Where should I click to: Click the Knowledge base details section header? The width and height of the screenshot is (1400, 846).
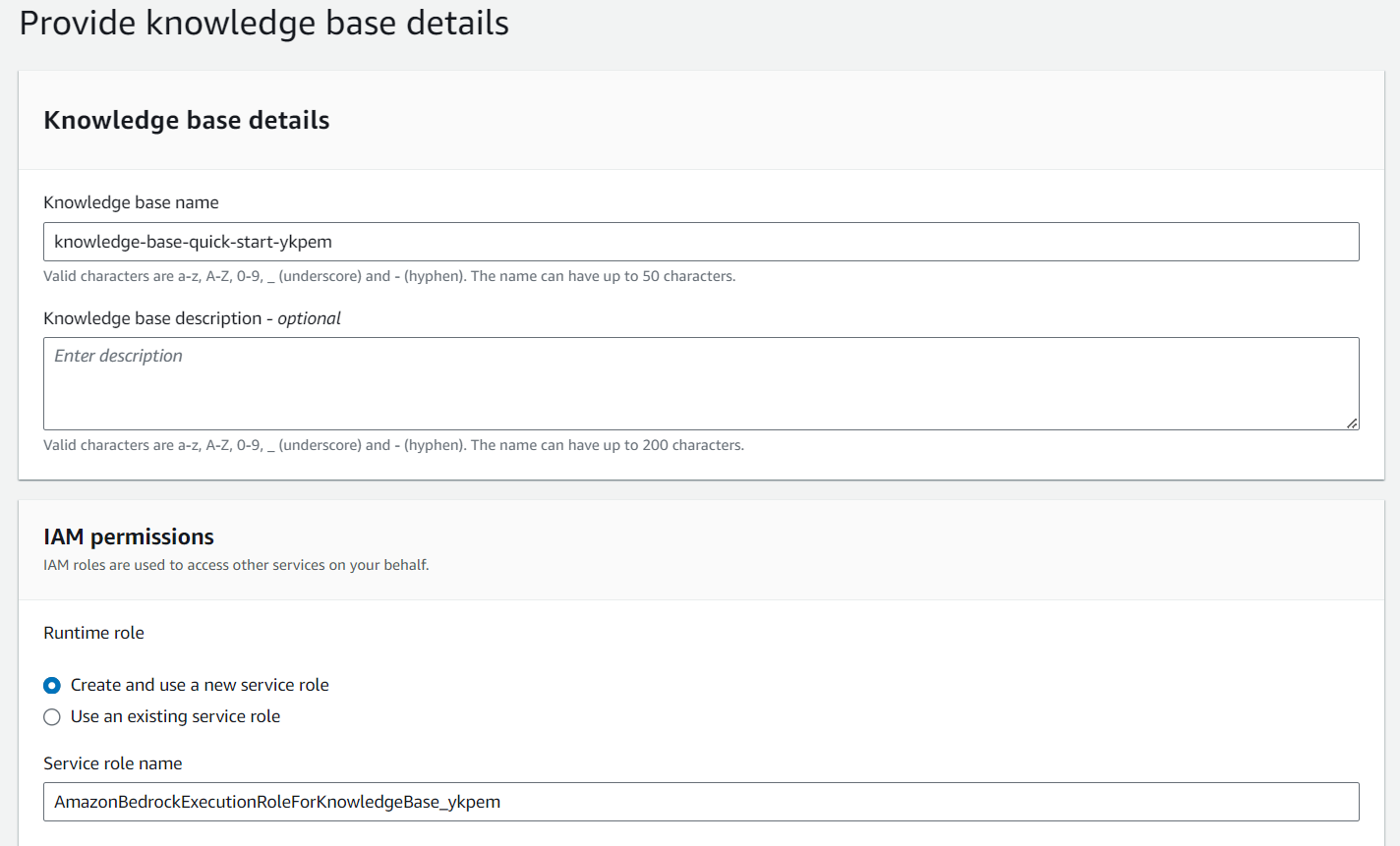click(186, 120)
